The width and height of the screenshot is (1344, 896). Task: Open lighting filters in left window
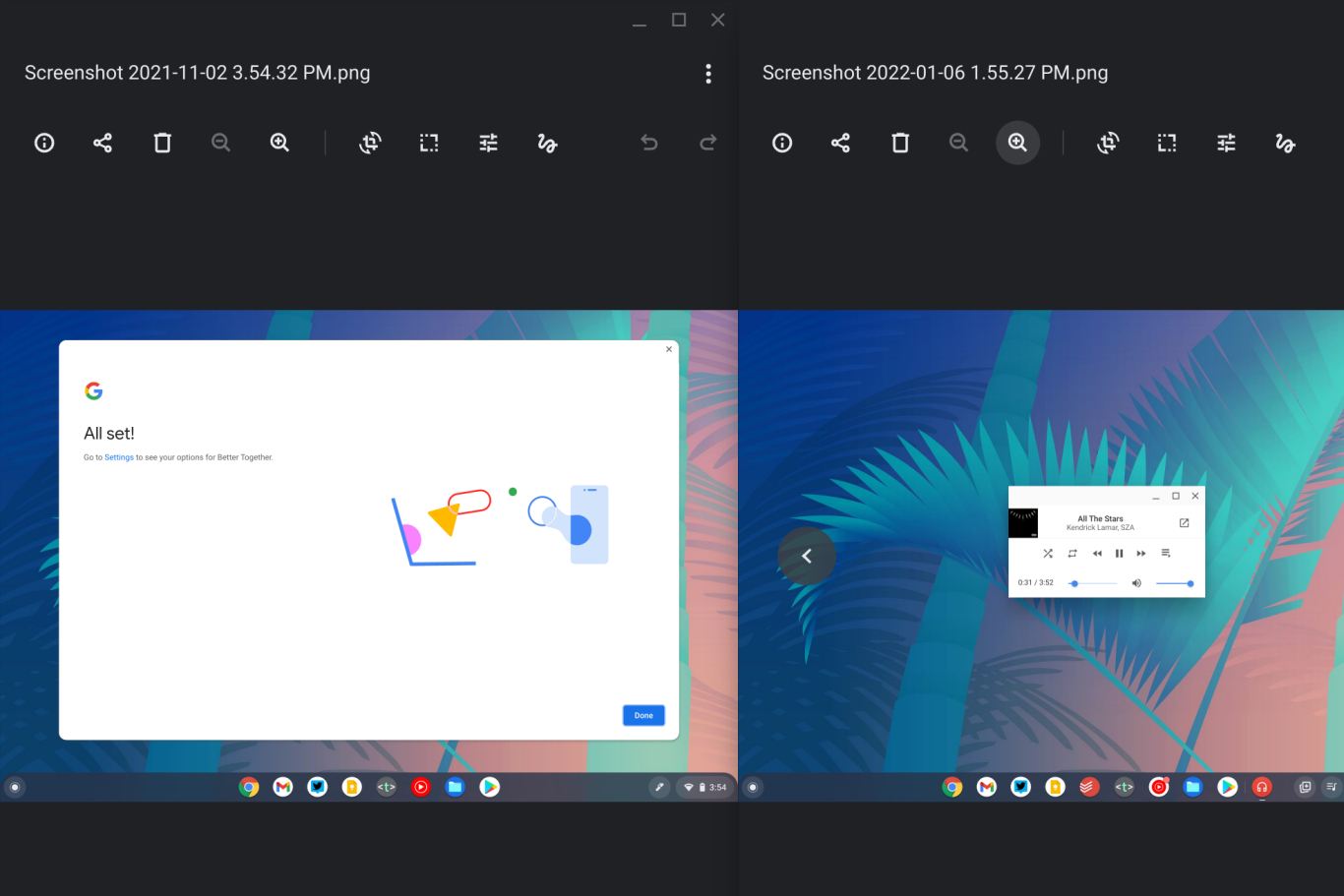488,144
